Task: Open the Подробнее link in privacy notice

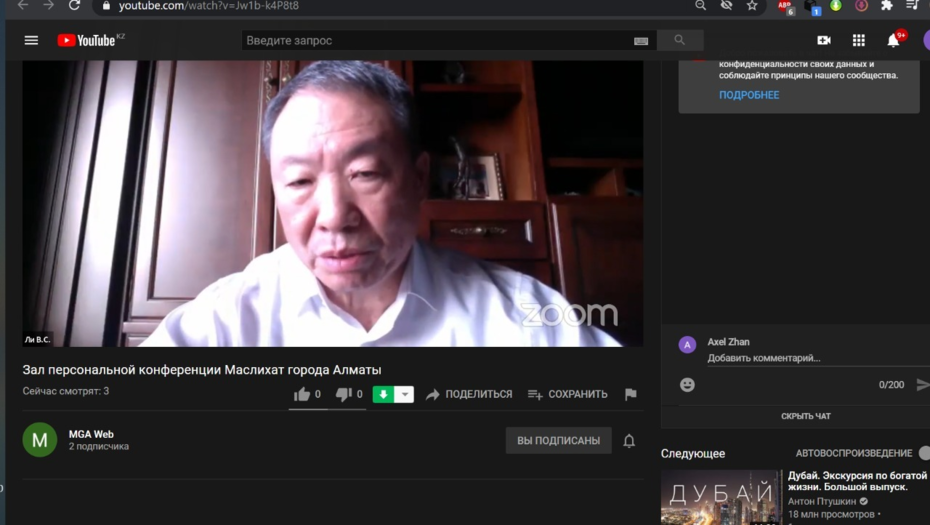Action: [x=748, y=95]
